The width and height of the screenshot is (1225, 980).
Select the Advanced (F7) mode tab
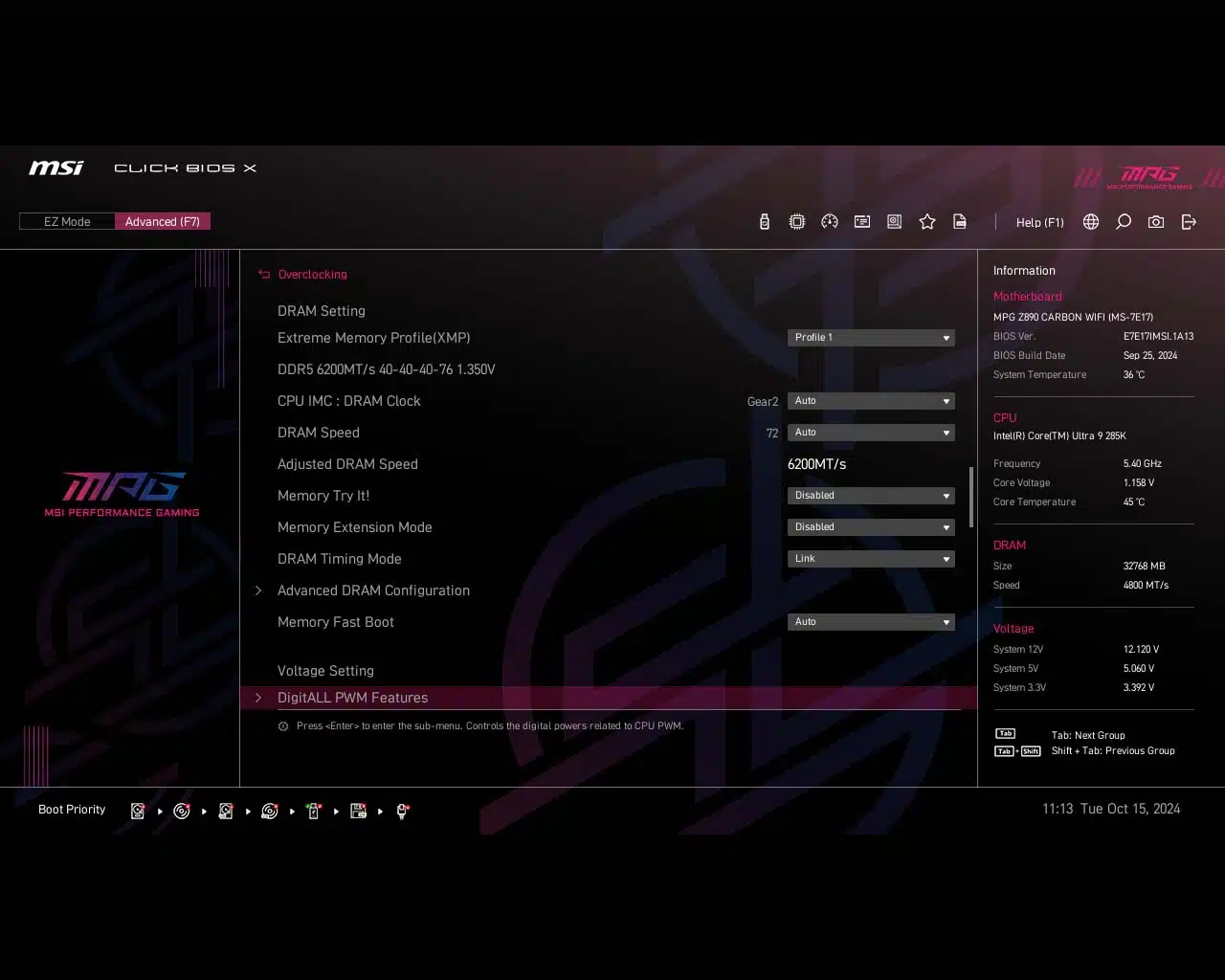163,222
